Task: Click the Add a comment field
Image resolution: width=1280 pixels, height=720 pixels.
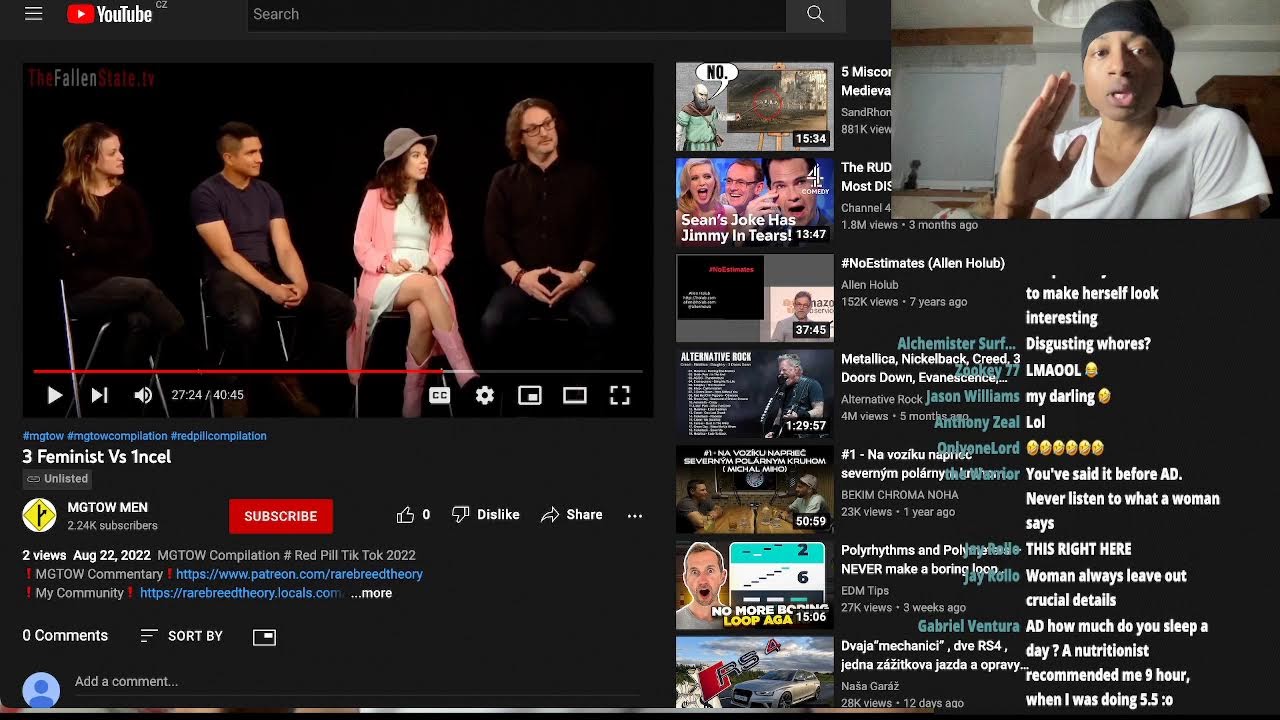Action: tap(357, 682)
